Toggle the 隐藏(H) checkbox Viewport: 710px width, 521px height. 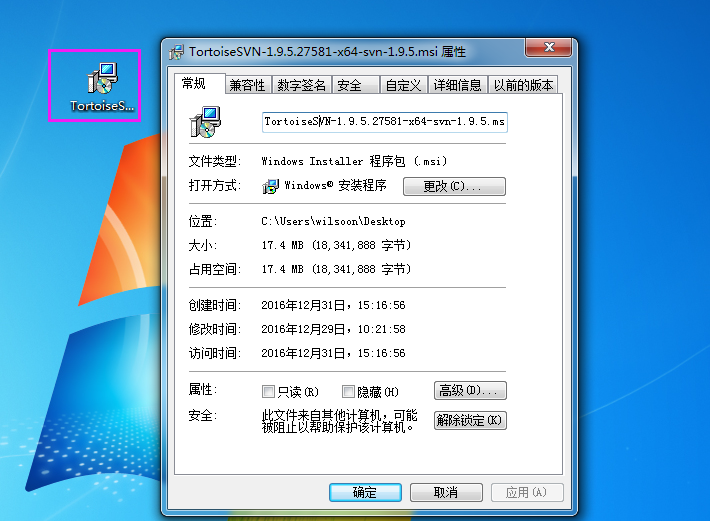(348, 392)
